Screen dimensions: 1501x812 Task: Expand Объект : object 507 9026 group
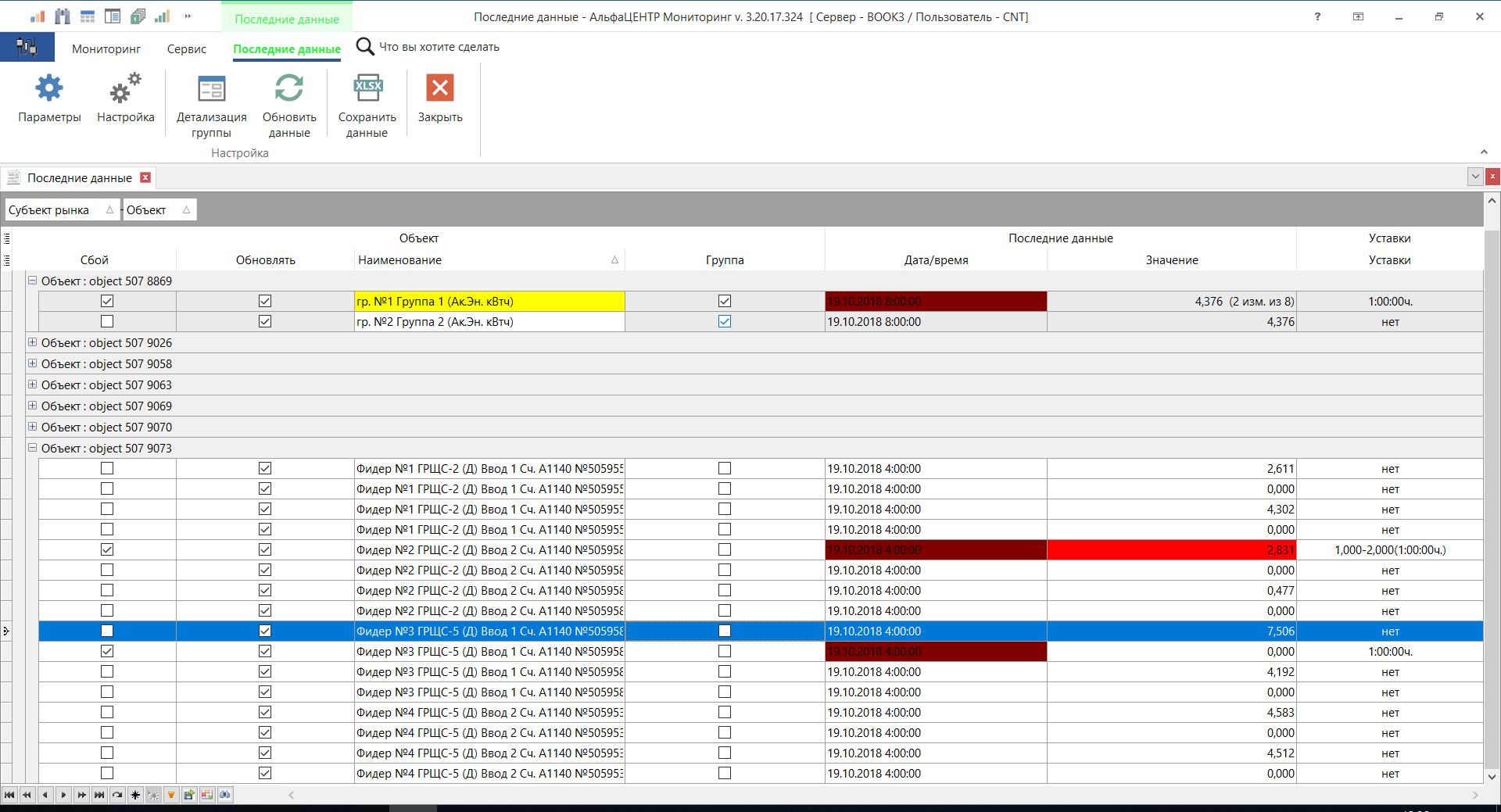(x=32, y=342)
